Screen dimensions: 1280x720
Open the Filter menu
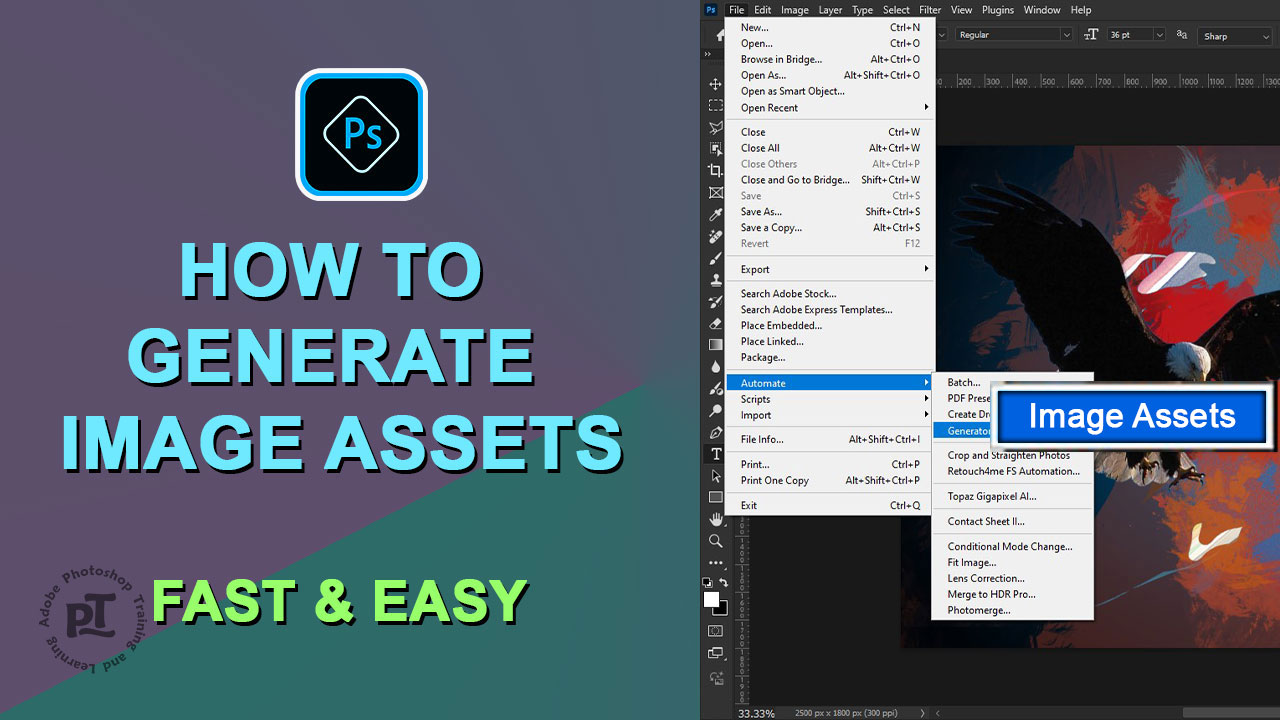click(x=929, y=10)
